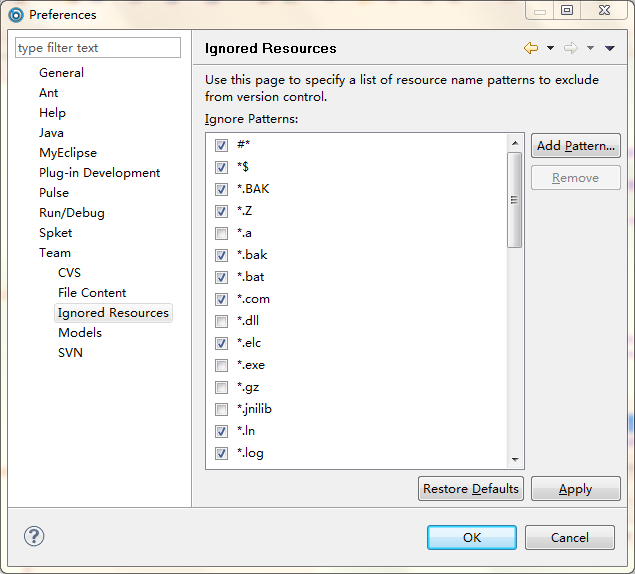Open the back history dropdown arrow
The image size is (635, 574).
[550, 48]
